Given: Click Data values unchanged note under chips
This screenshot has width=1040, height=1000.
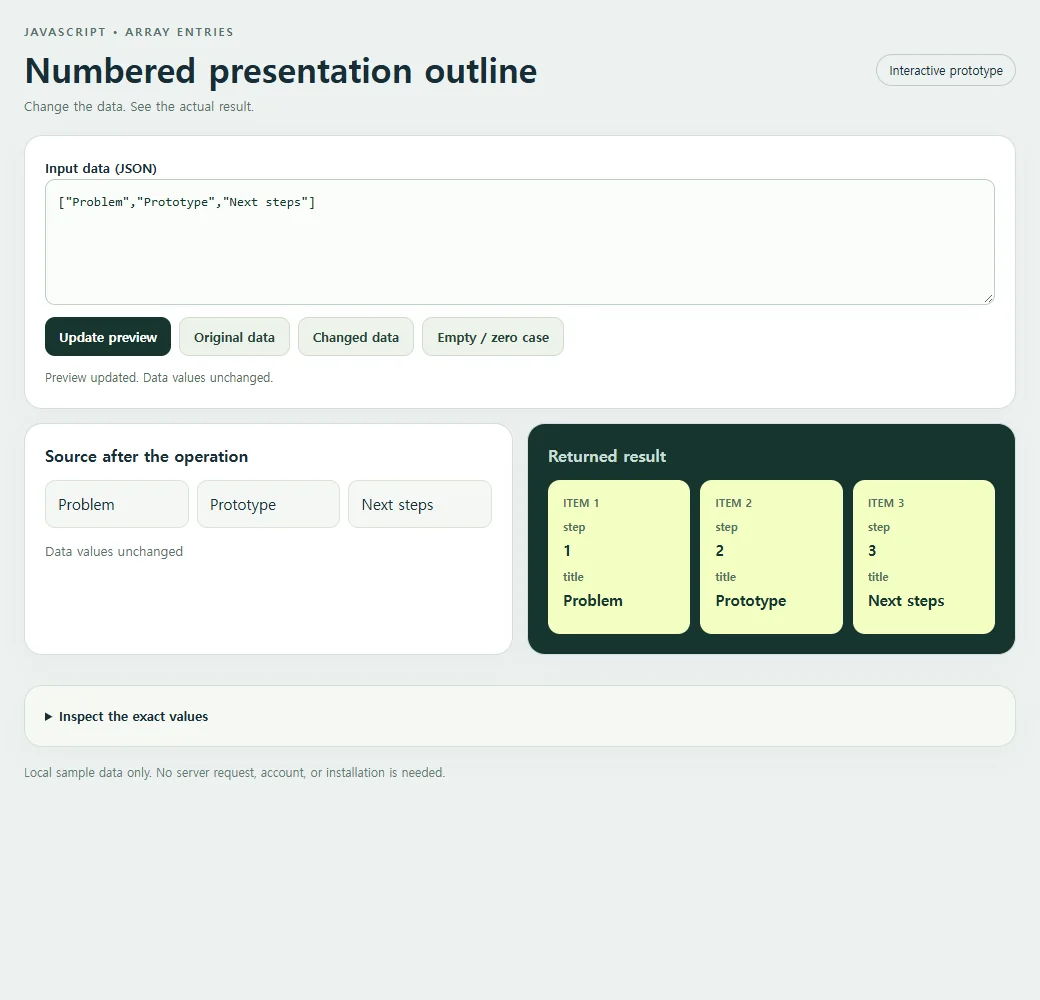Looking at the screenshot, I should (114, 552).
